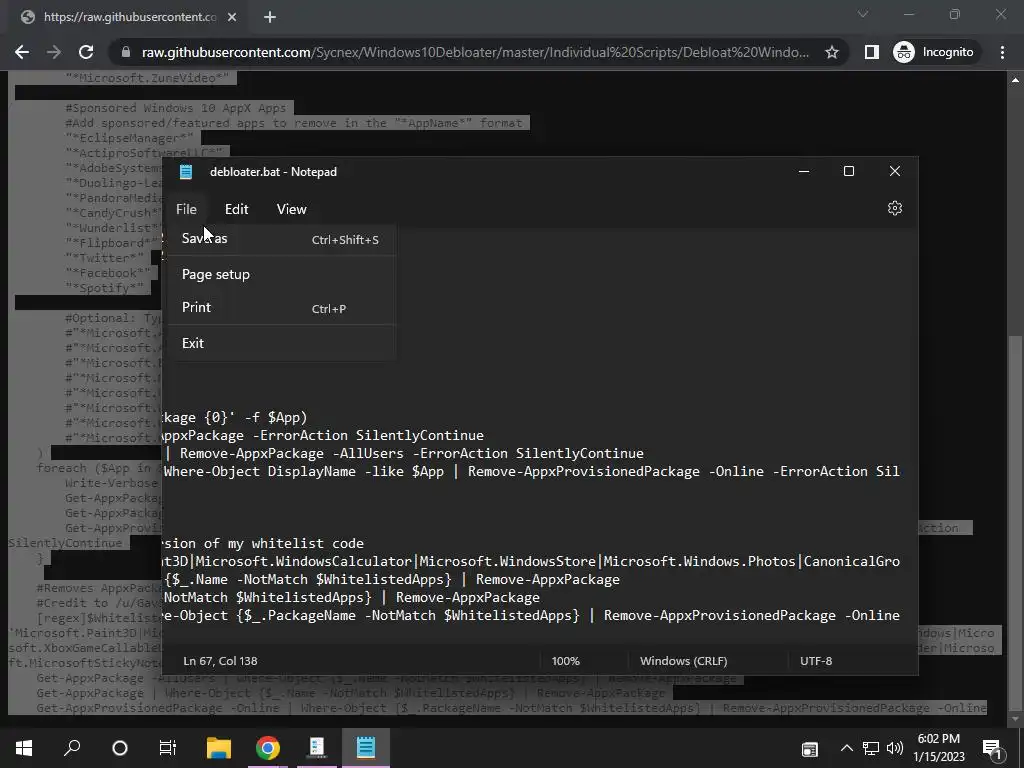This screenshot has width=1024, height=768.
Task: Click the 100% zoom status entry
Action: [566, 661]
